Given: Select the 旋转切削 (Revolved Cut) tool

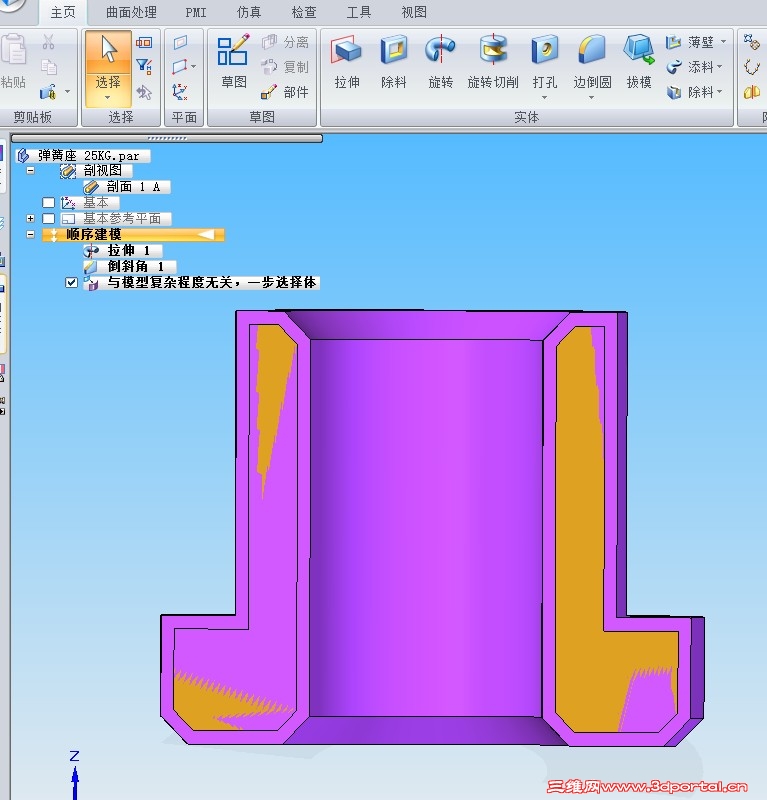Looking at the screenshot, I should [493, 61].
